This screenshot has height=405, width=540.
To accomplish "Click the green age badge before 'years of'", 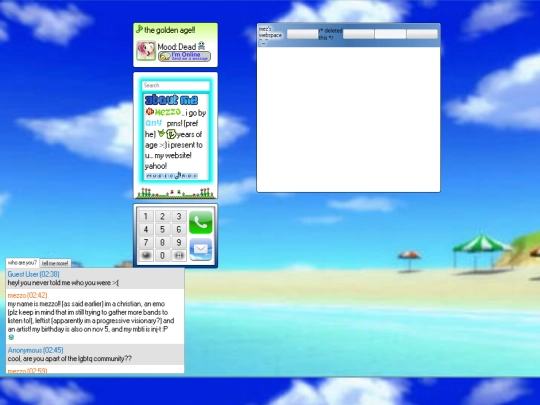I will pos(171,134).
